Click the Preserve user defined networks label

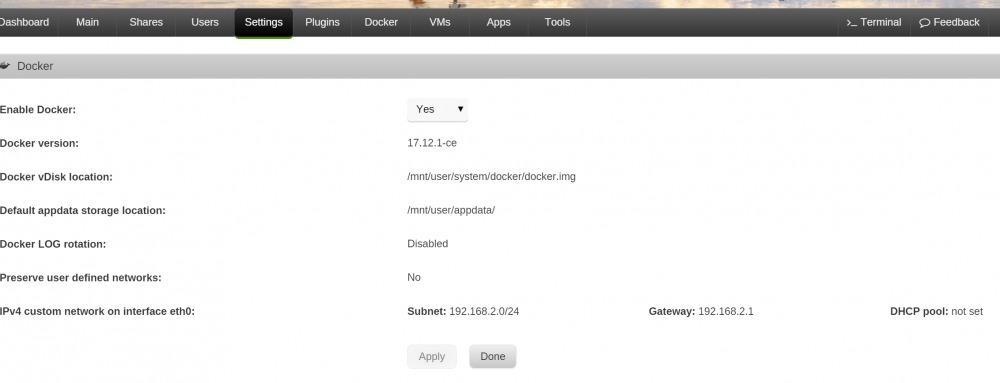click(x=80, y=278)
